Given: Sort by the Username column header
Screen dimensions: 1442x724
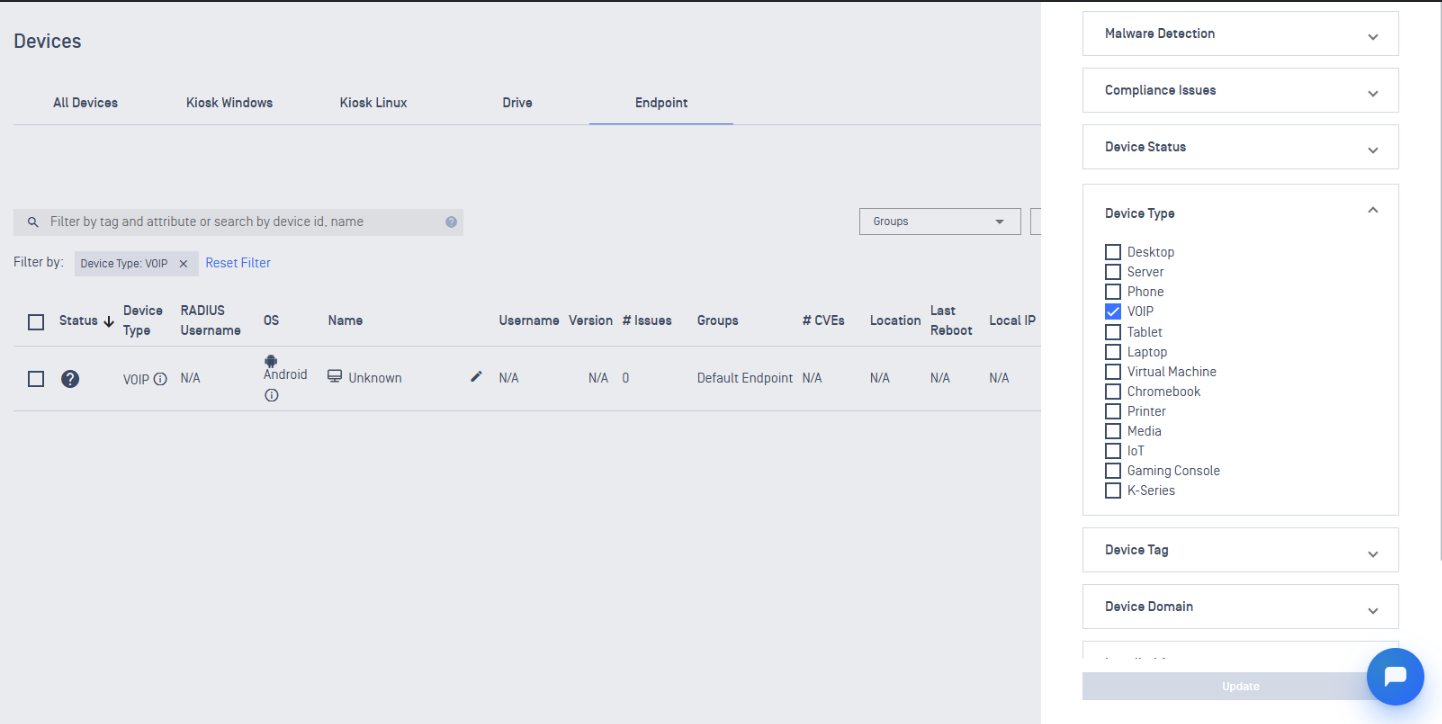Looking at the screenshot, I should (529, 321).
